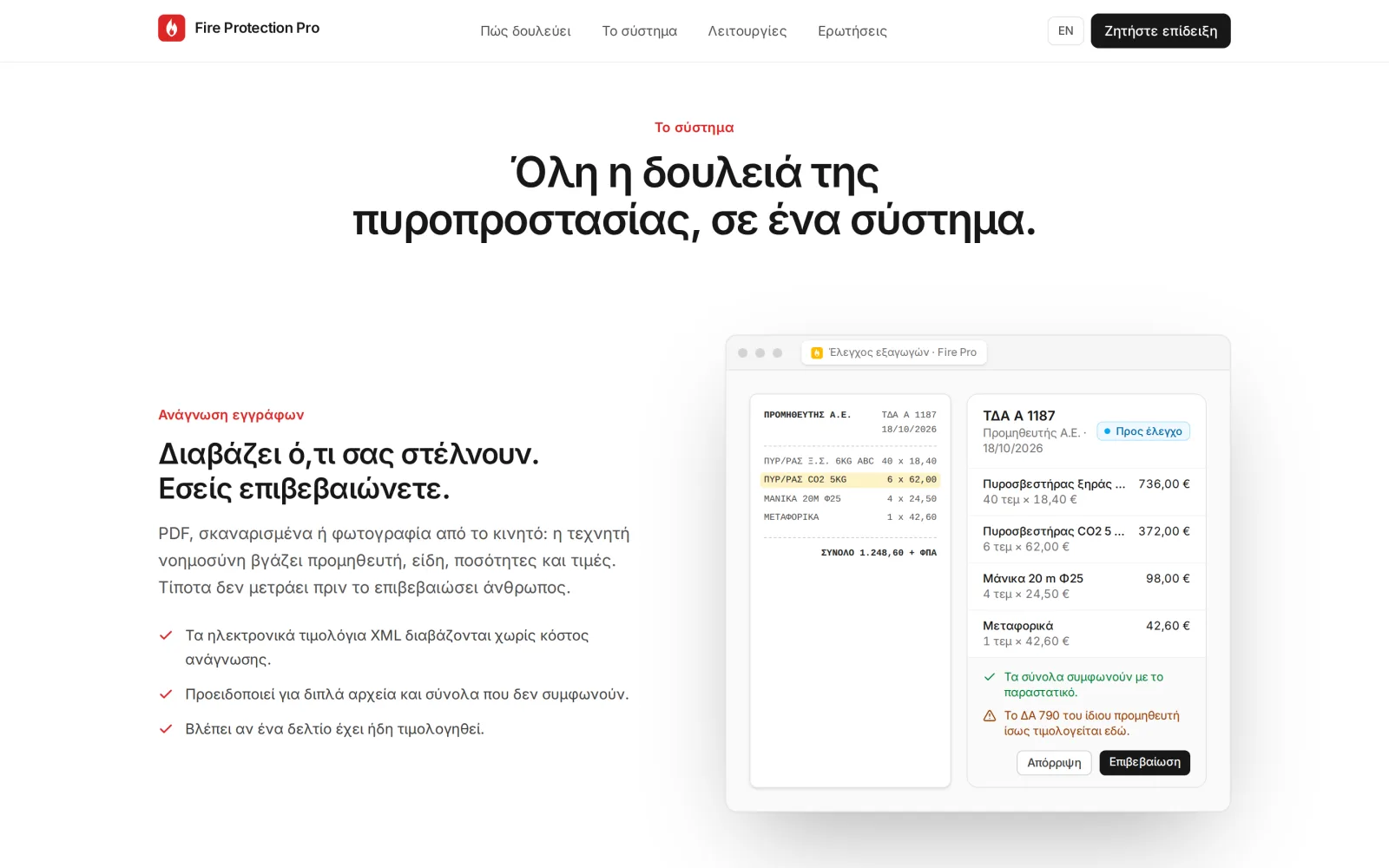Click the 372,00 € amount
The width and height of the screenshot is (1389, 868).
click(1164, 531)
